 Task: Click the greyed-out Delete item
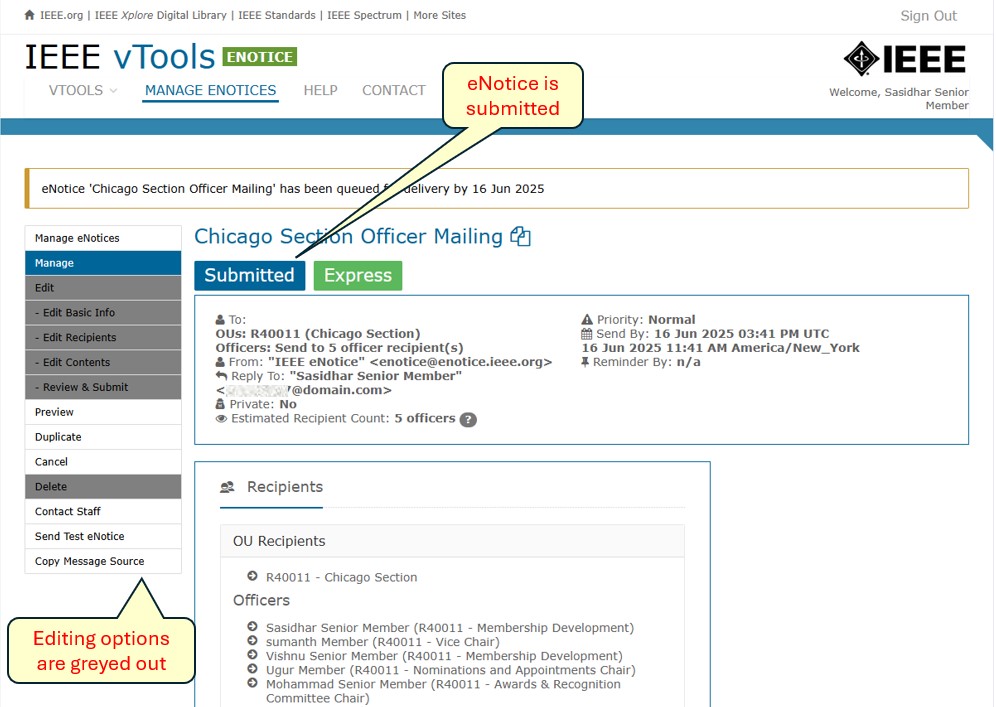pyautogui.click(x=103, y=487)
